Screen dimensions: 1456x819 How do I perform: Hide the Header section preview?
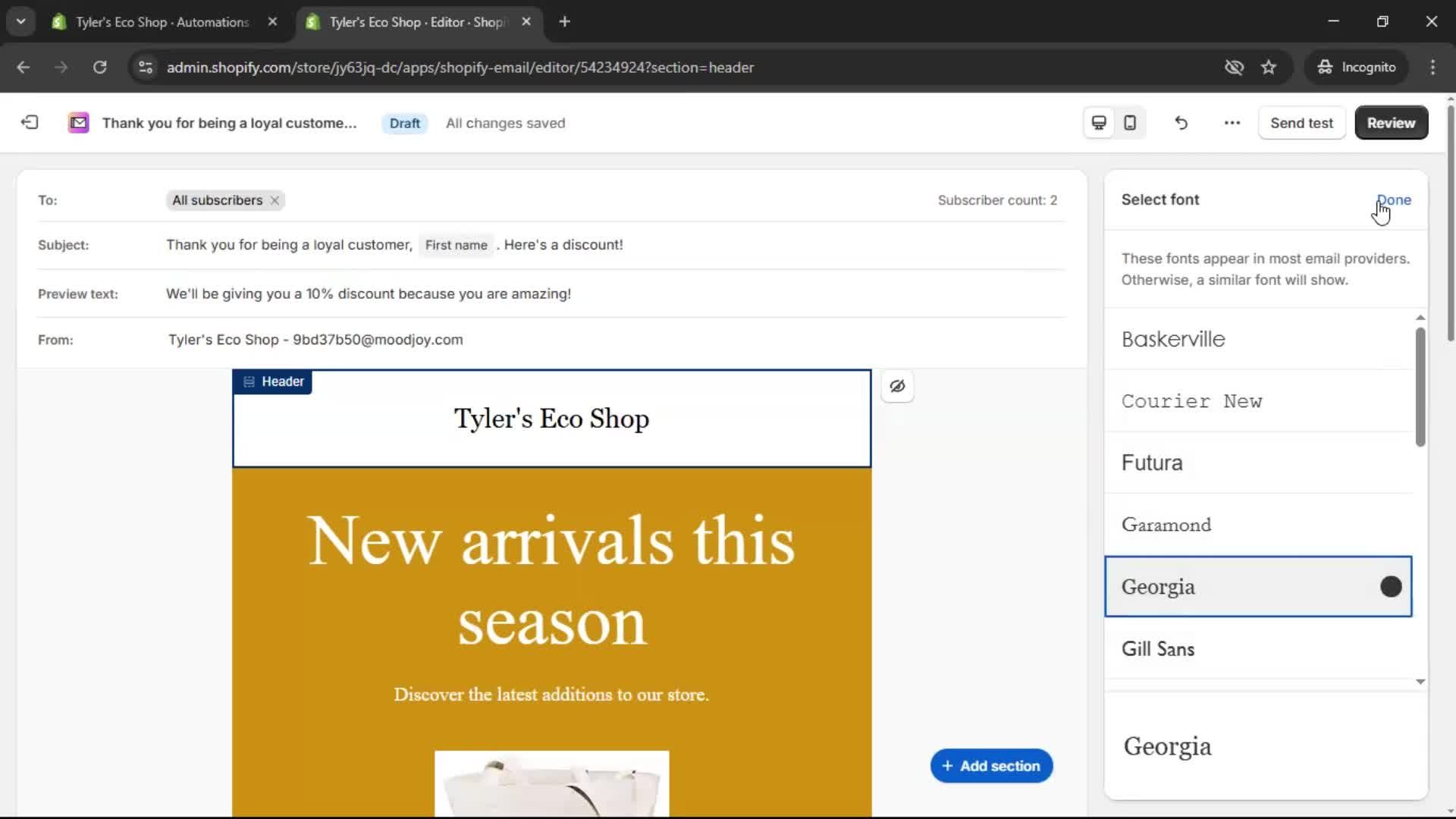coord(898,386)
